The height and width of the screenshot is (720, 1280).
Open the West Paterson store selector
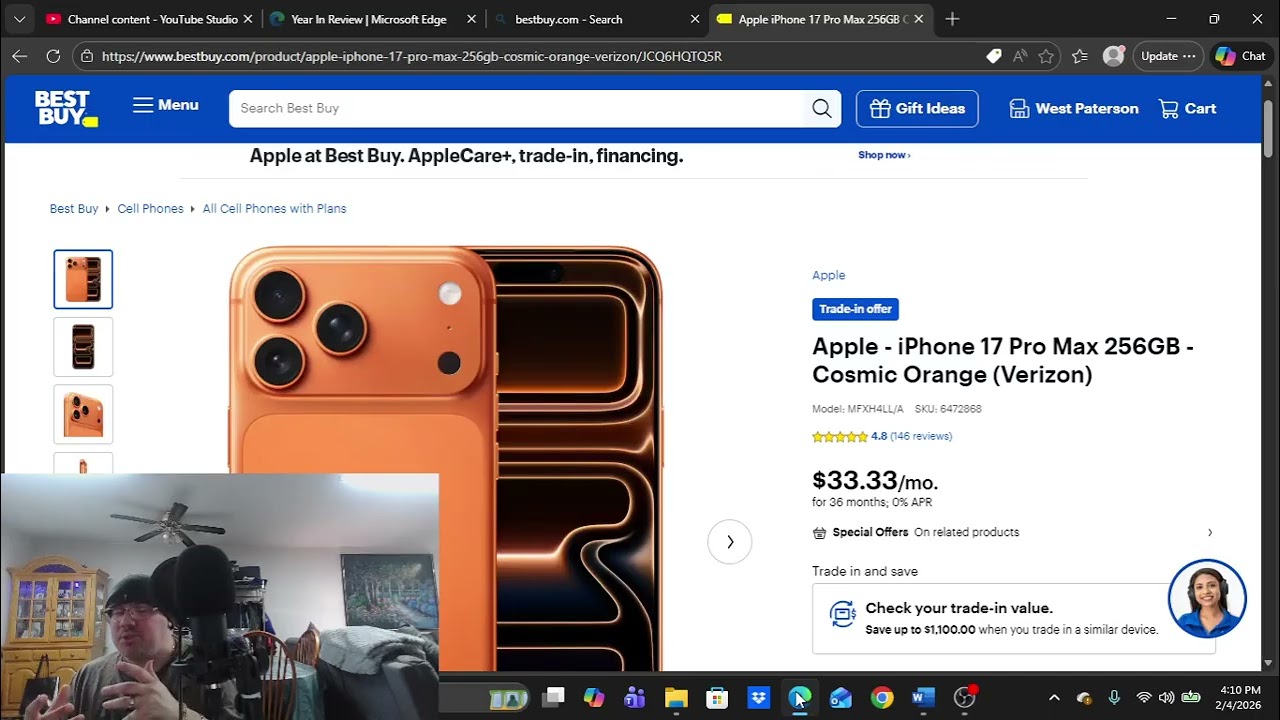coord(1074,108)
